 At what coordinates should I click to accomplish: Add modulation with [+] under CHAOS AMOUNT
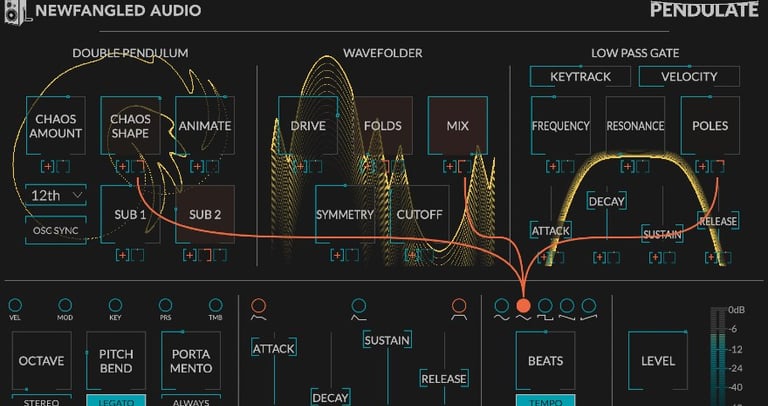(48, 167)
